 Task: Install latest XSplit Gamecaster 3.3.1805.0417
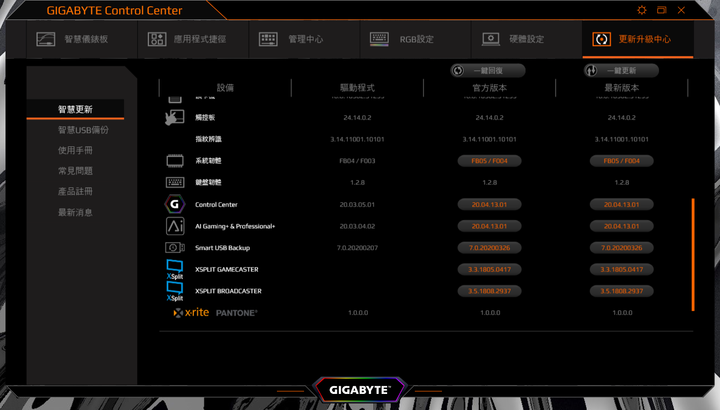coord(622,269)
